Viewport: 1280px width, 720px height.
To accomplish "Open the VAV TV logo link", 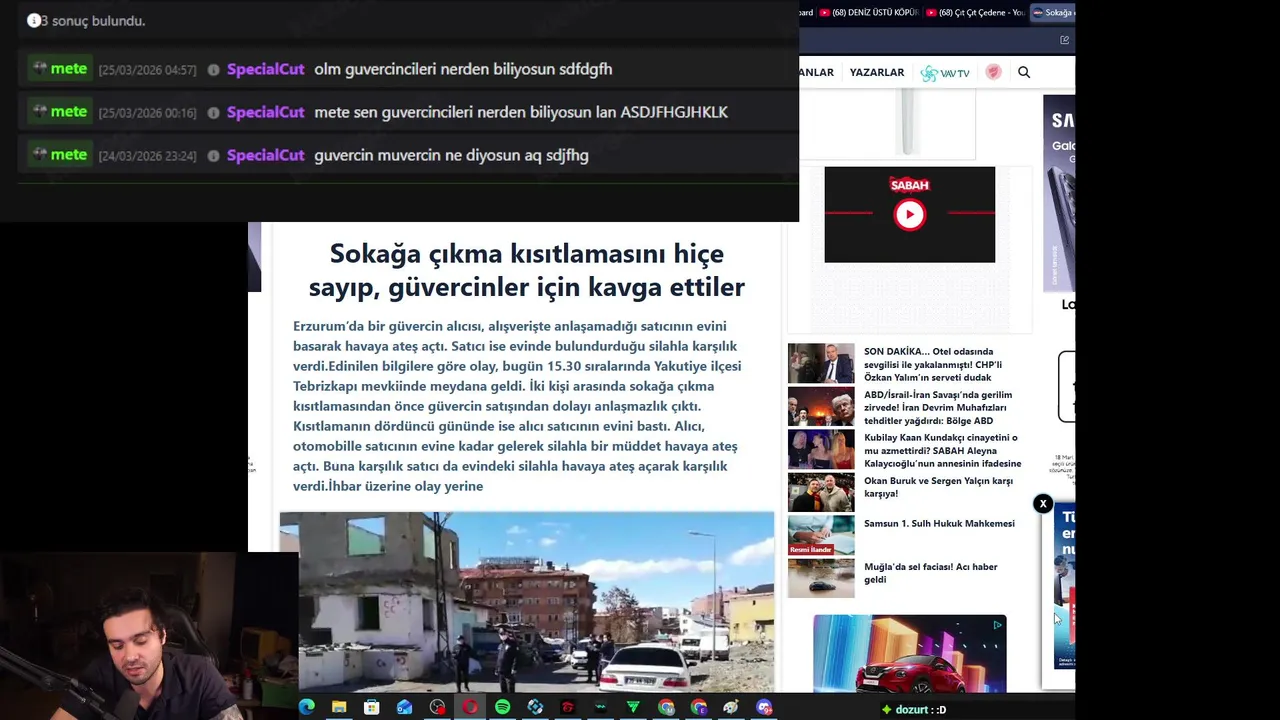I will pyautogui.click(x=945, y=73).
